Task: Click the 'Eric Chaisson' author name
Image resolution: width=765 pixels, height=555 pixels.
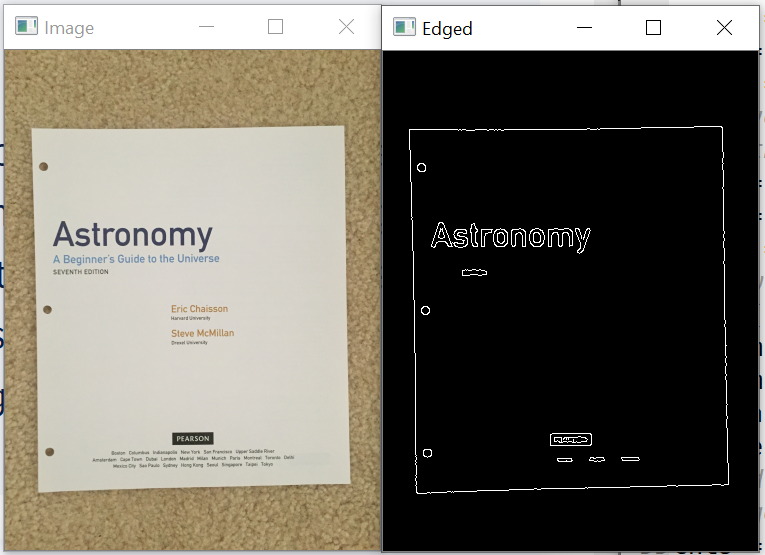Action: [200, 309]
